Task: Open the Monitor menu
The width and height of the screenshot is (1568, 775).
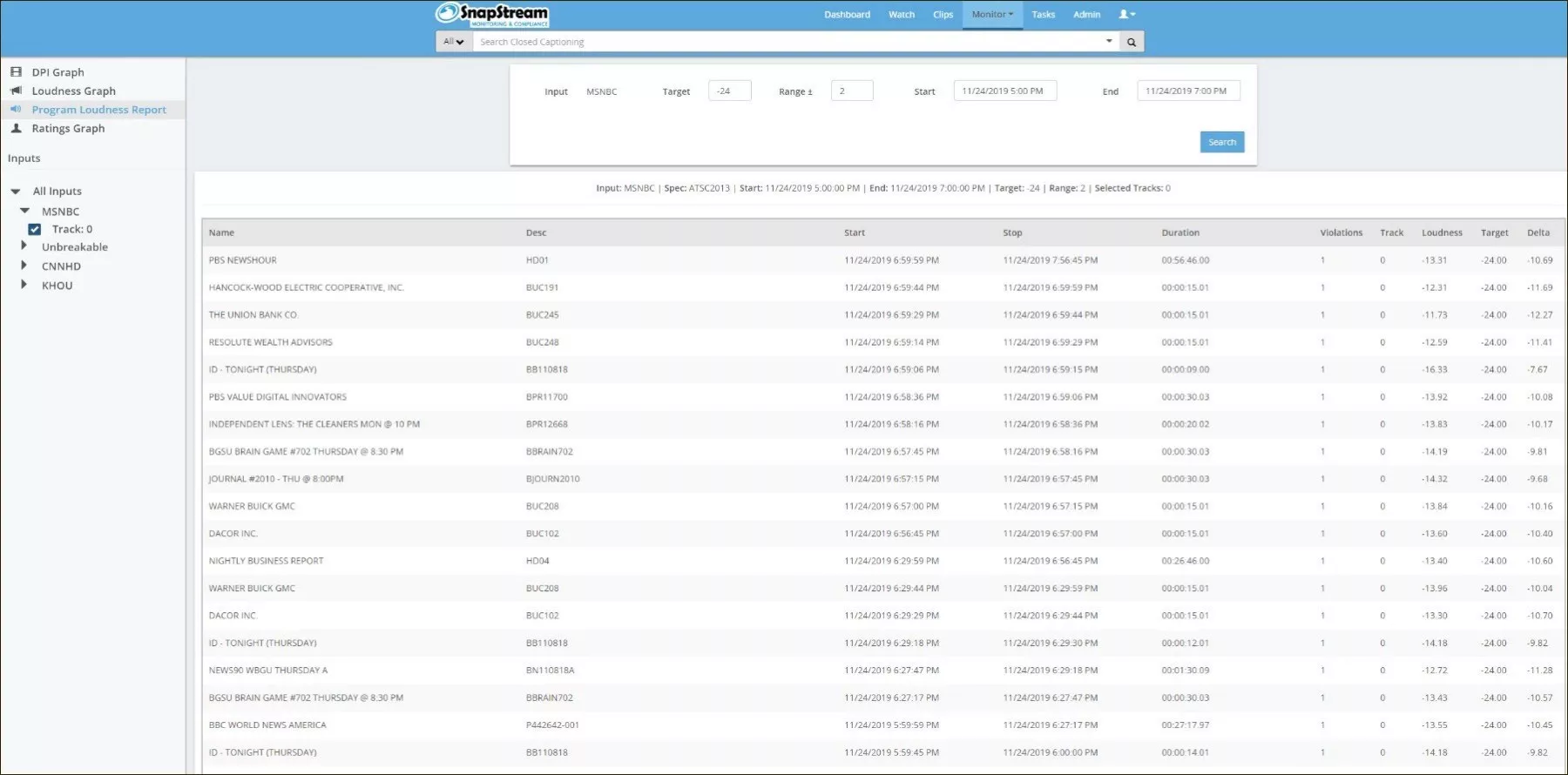Action: 992,15
